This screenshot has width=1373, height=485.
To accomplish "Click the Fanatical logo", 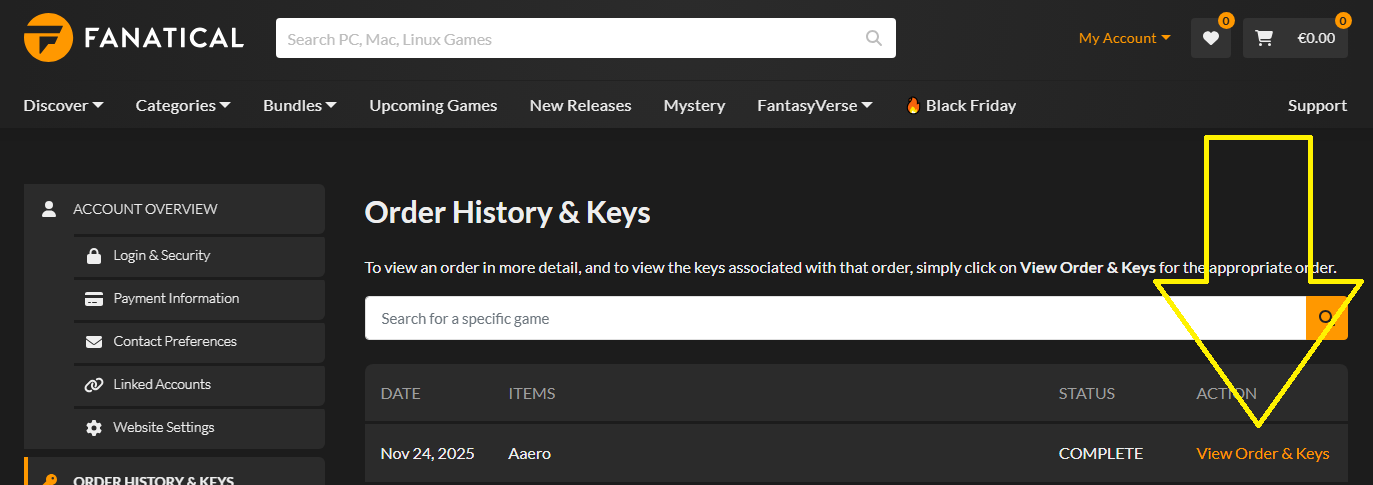I will click(x=134, y=38).
